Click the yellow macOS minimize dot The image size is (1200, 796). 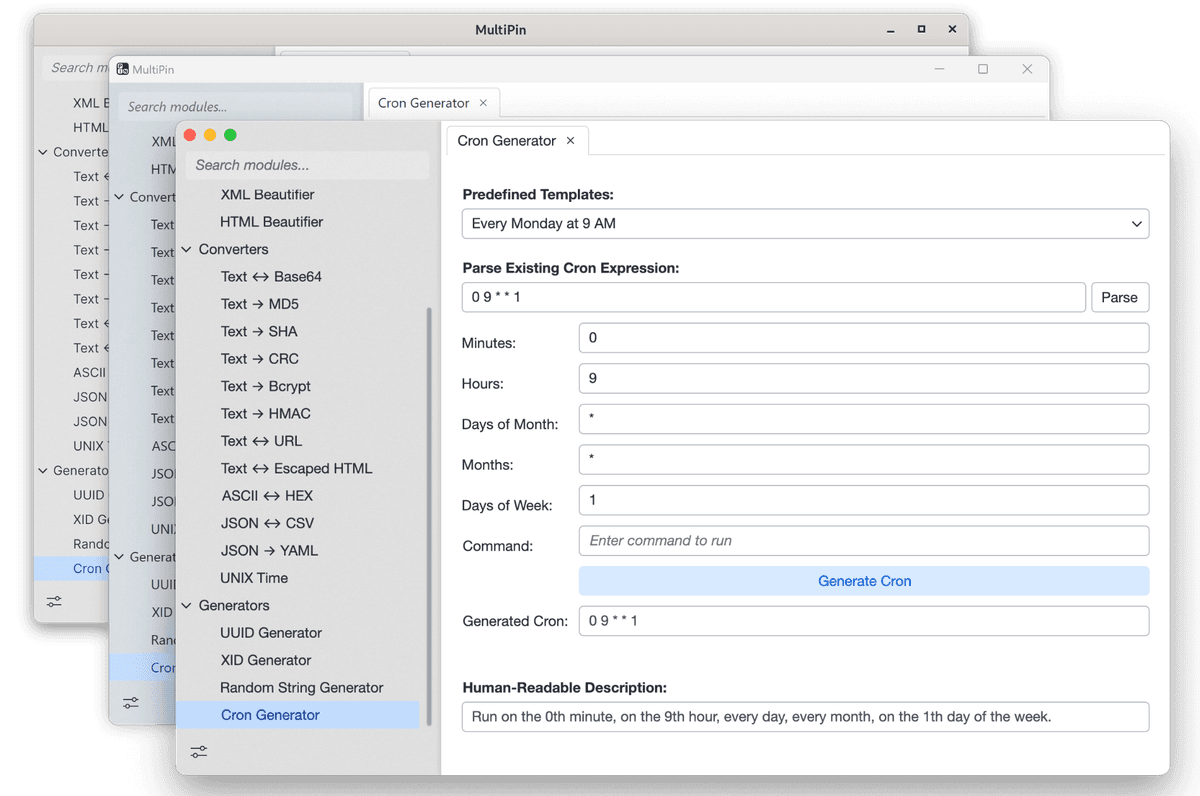pos(210,135)
